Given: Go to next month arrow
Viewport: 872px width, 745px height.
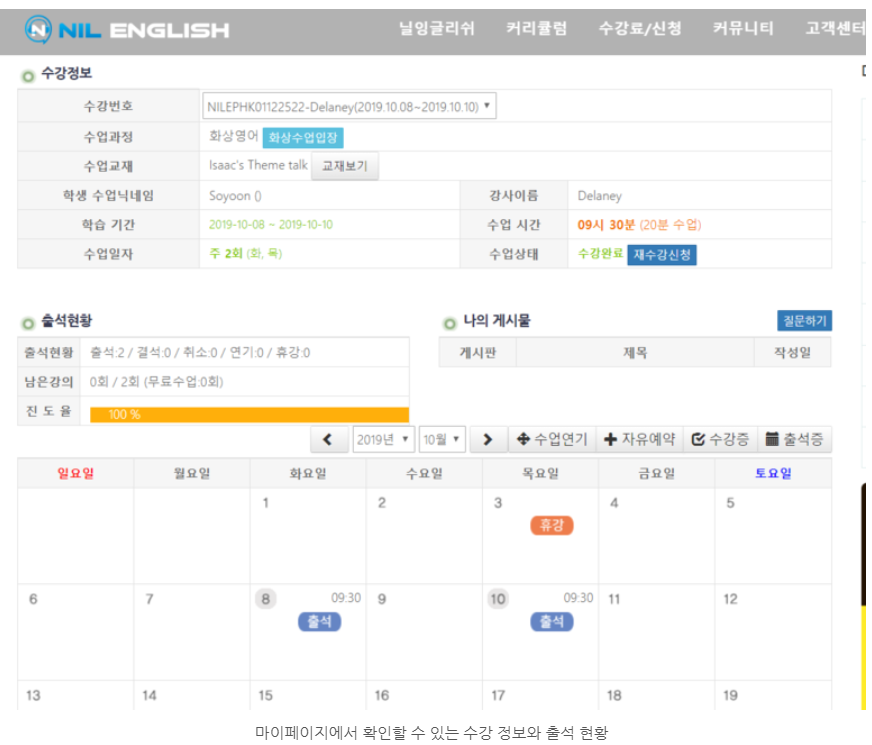Looking at the screenshot, I should 488,440.
